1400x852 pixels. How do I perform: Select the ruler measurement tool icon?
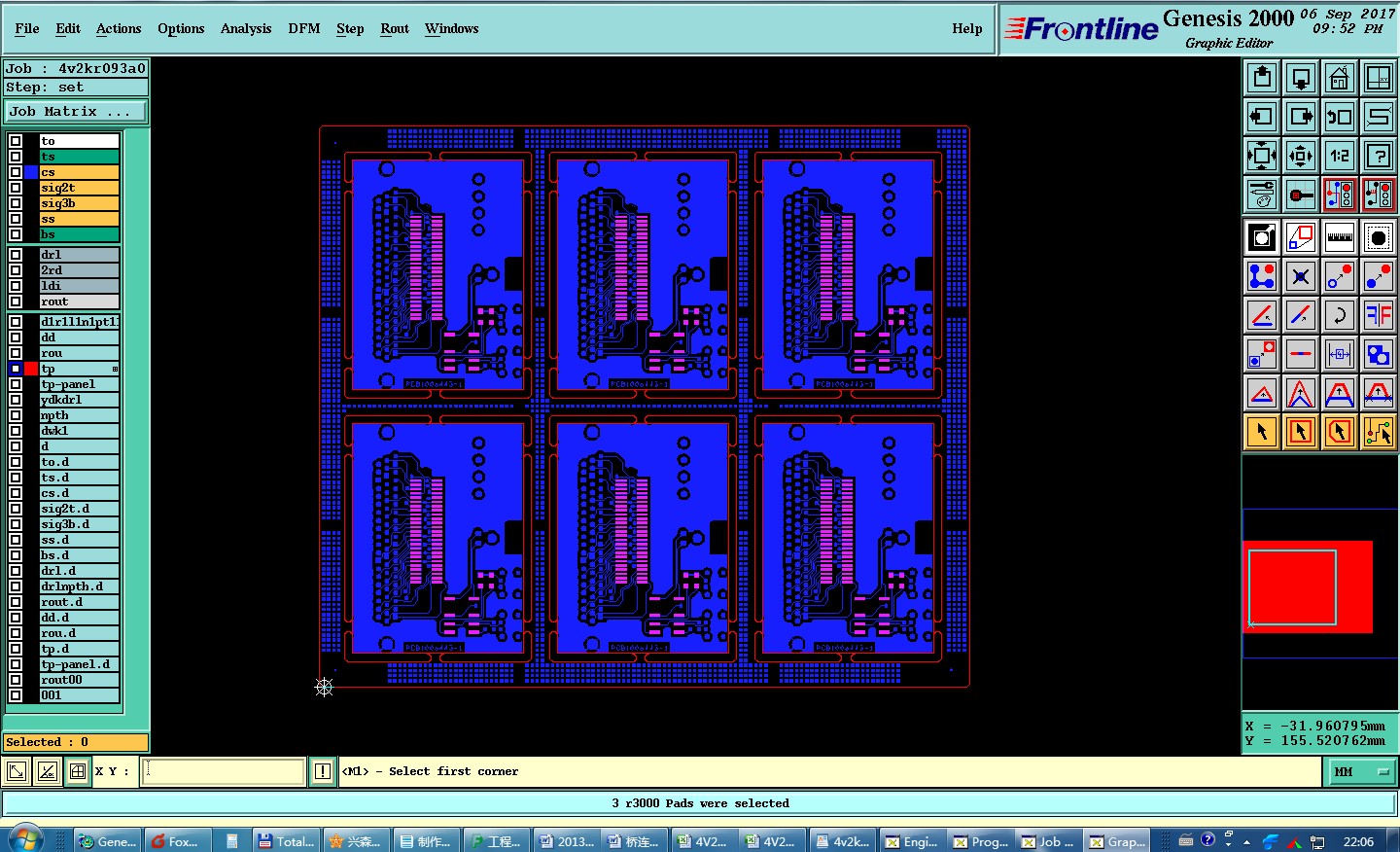point(1339,237)
